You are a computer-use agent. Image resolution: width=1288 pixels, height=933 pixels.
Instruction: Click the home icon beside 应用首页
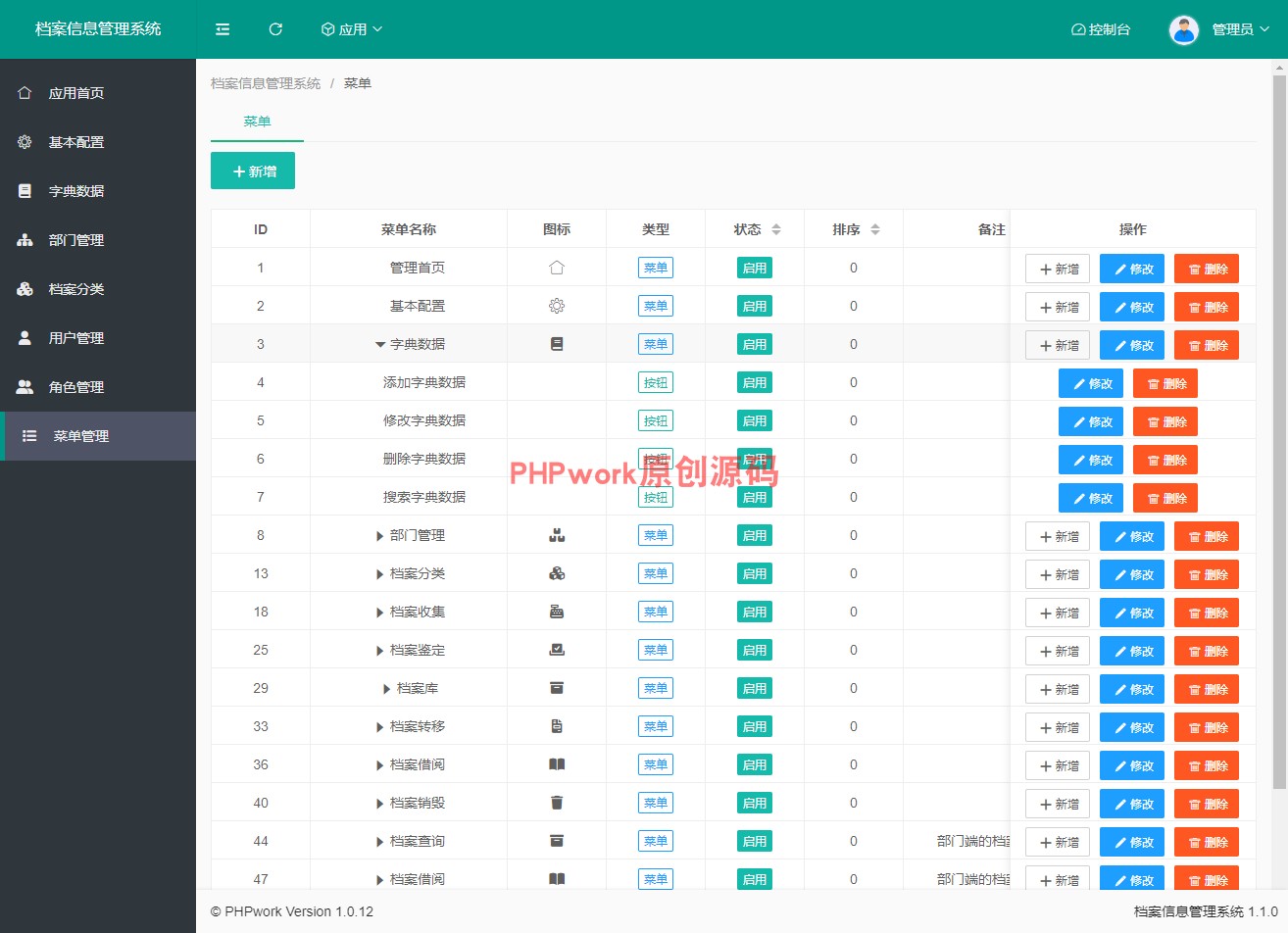25,93
